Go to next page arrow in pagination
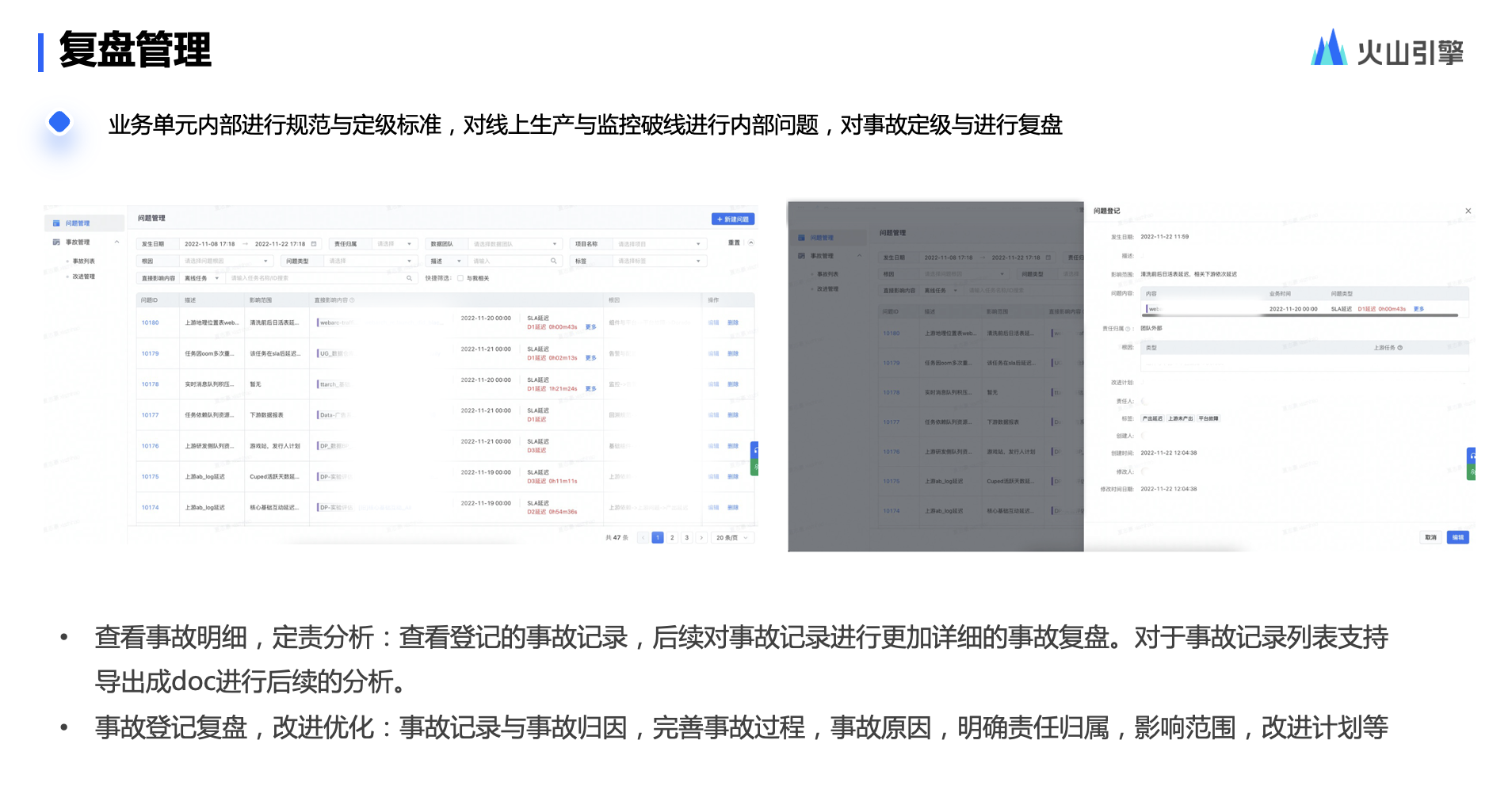Viewport: 1512px width, 786px height. pyautogui.click(x=701, y=538)
